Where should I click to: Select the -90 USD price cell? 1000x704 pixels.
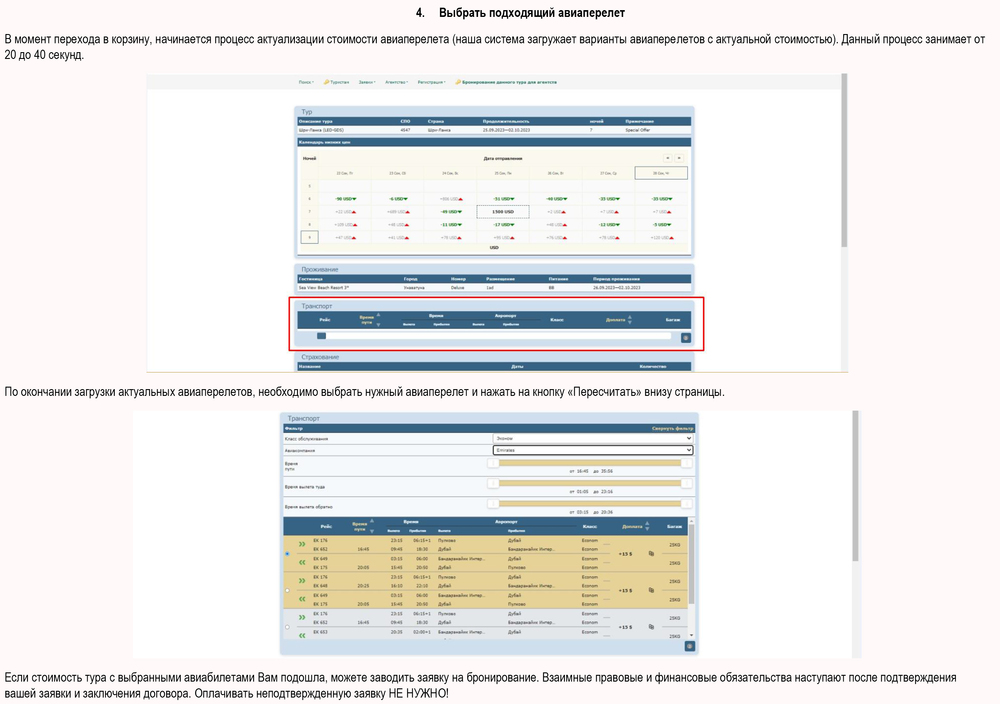click(x=345, y=199)
